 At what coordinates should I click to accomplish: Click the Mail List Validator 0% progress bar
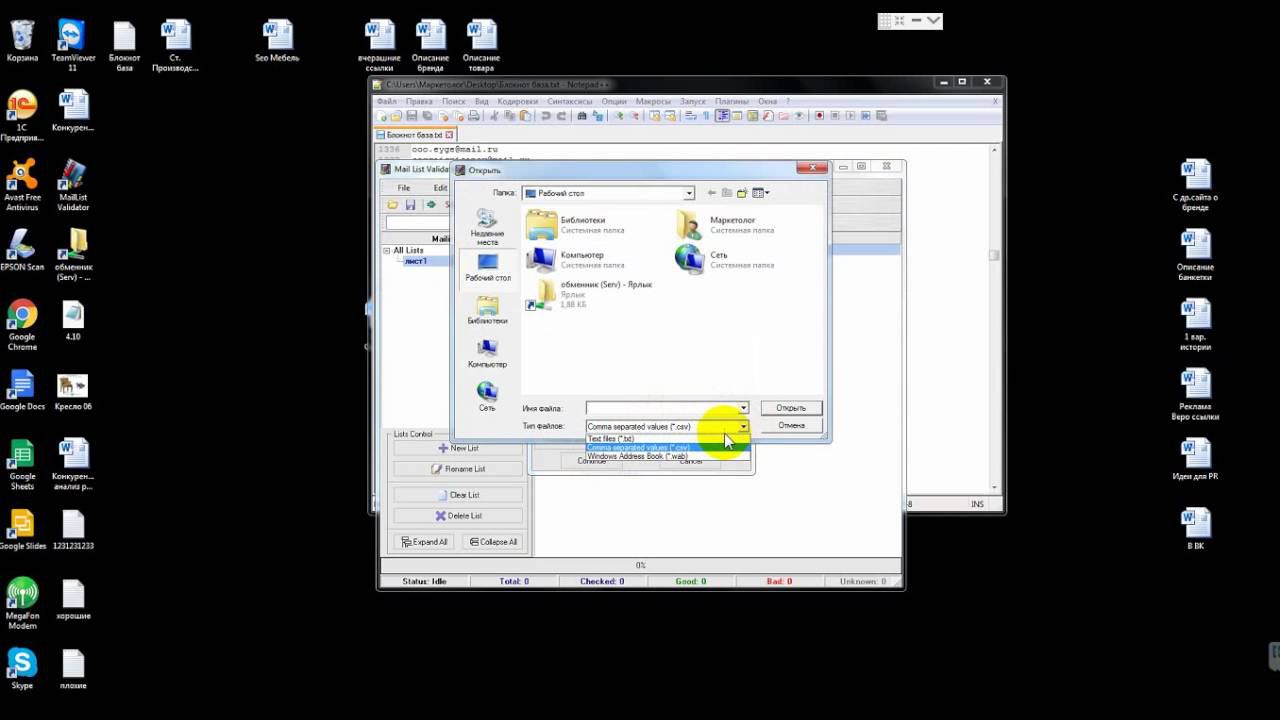tap(641, 565)
